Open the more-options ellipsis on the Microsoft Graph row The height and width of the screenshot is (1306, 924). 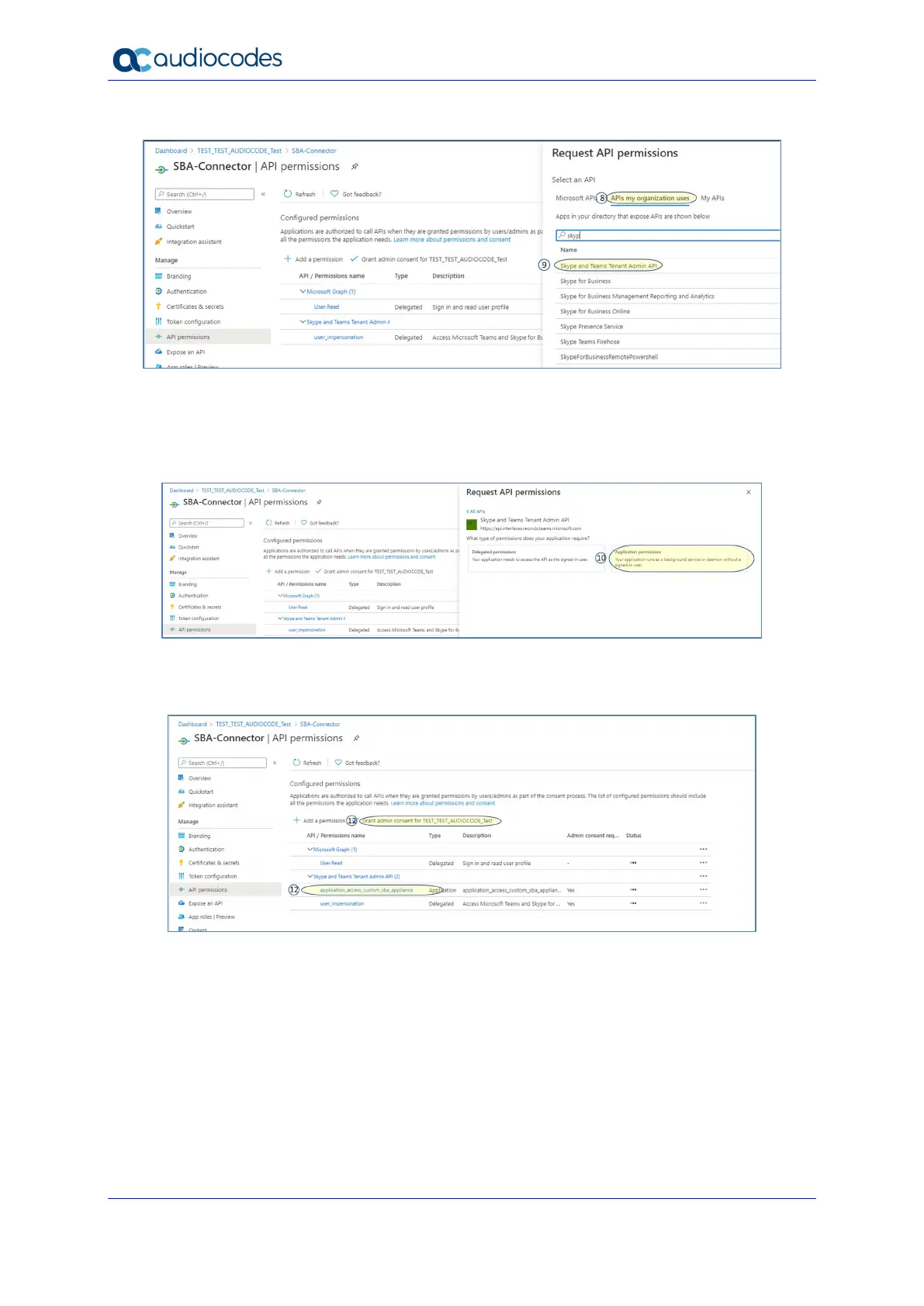[704, 850]
